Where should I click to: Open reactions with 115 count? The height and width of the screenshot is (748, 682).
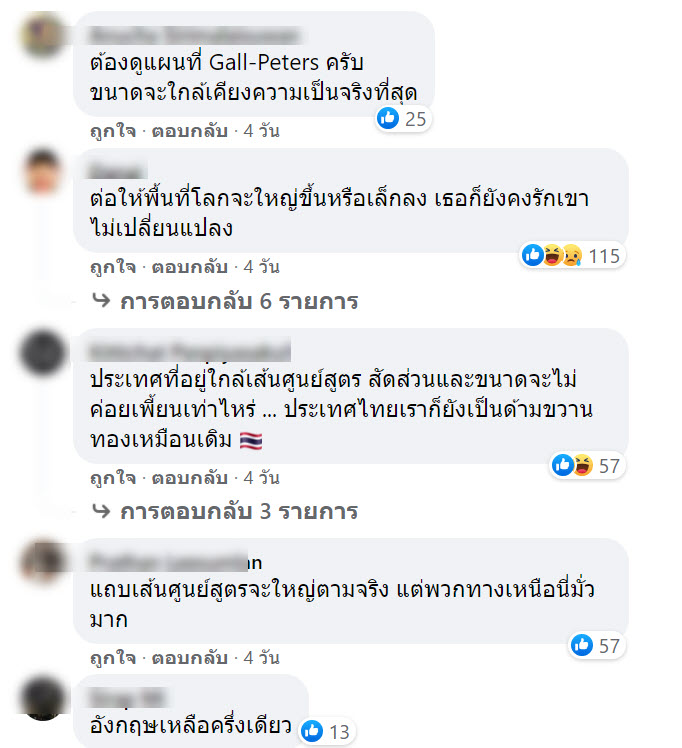click(x=572, y=256)
